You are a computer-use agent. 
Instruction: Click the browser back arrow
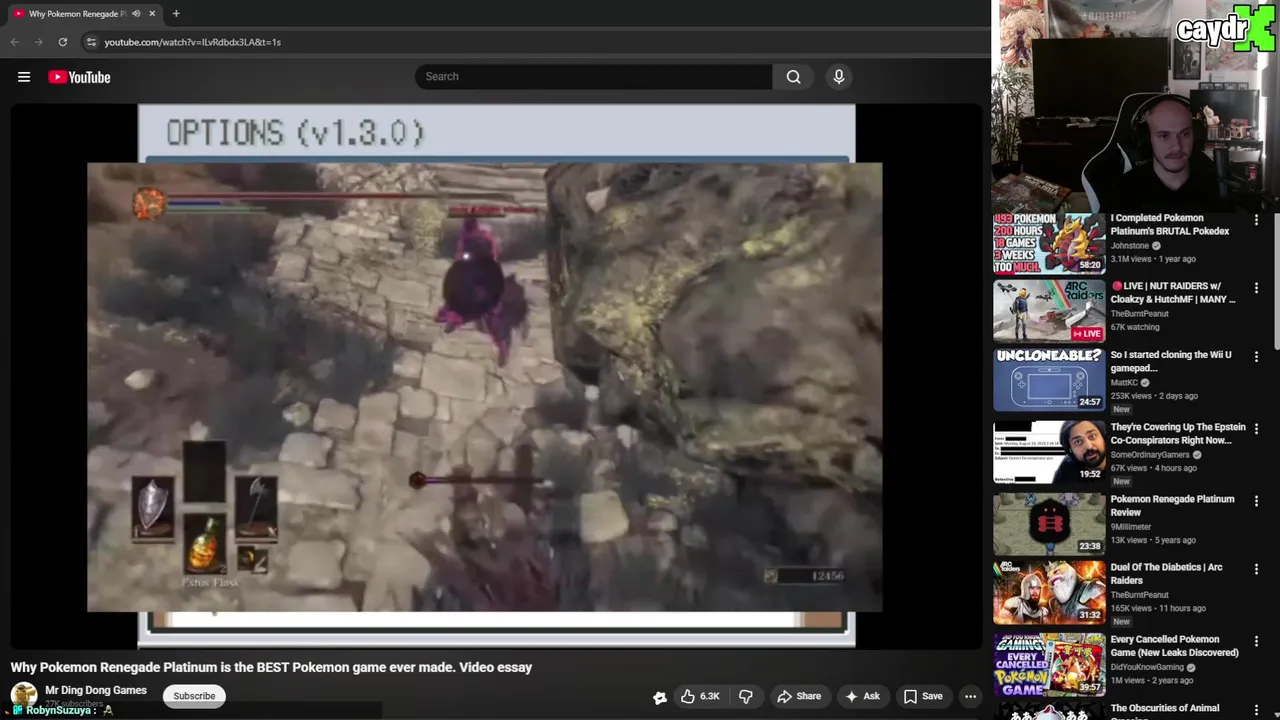point(14,42)
